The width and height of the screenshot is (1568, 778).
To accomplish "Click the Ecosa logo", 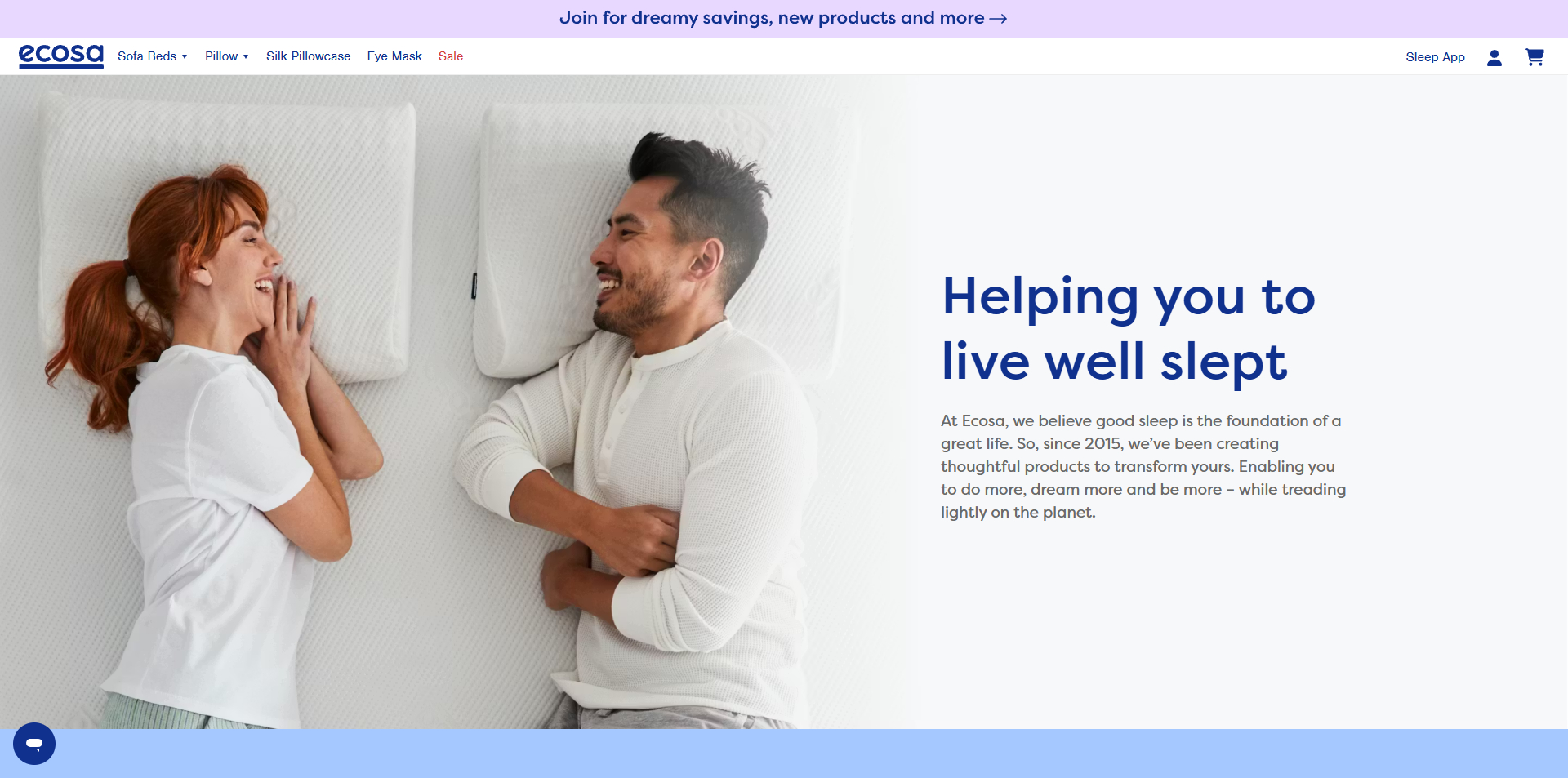I will (61, 56).
